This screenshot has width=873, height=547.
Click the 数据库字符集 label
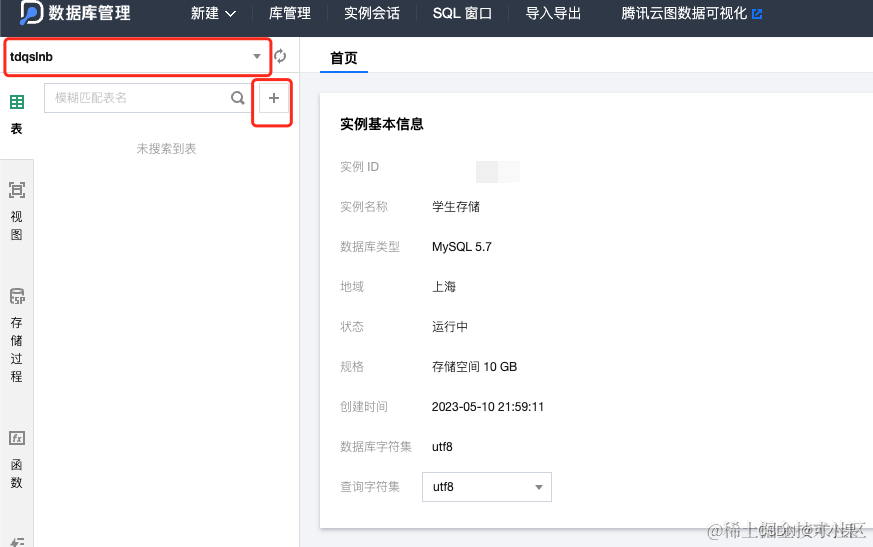[376, 447]
